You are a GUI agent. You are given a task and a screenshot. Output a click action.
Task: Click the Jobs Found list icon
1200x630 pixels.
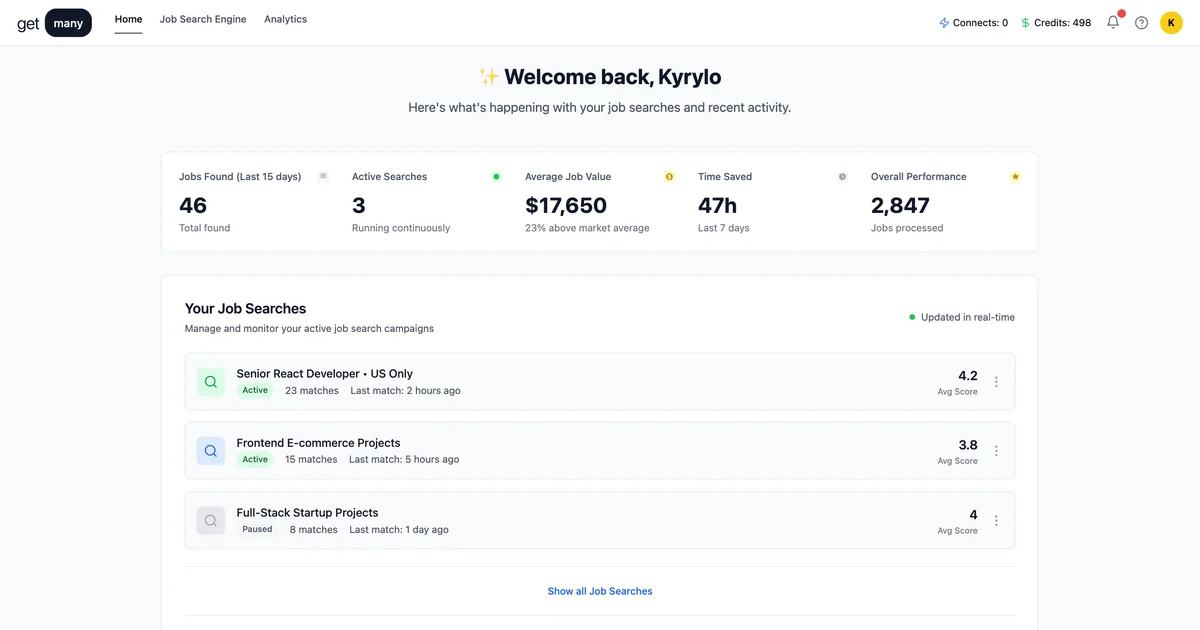(x=323, y=176)
